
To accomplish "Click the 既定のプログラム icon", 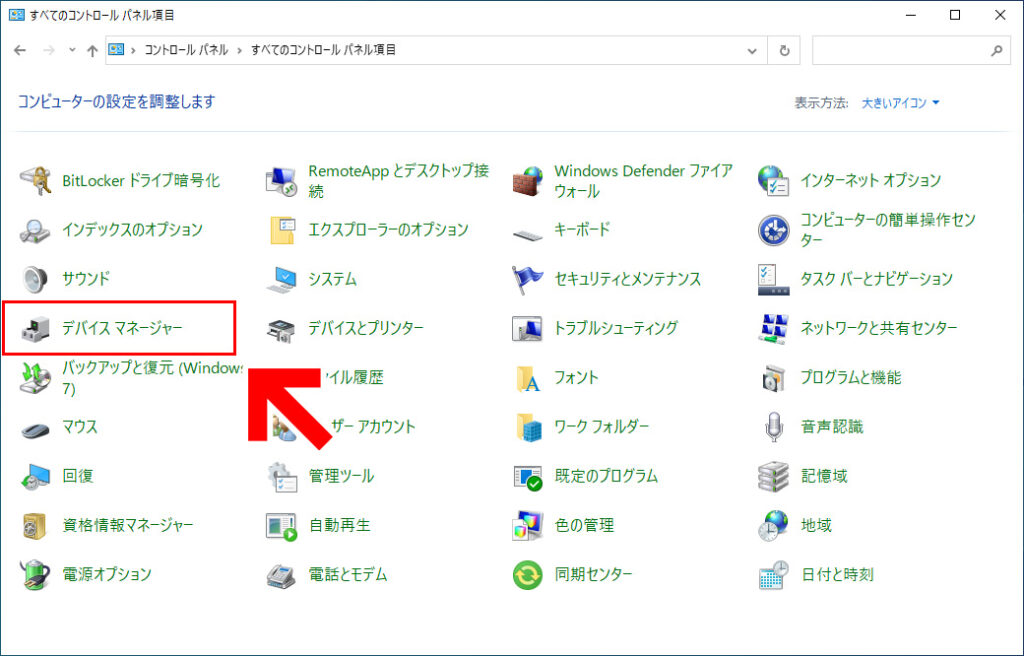I will 528,477.
